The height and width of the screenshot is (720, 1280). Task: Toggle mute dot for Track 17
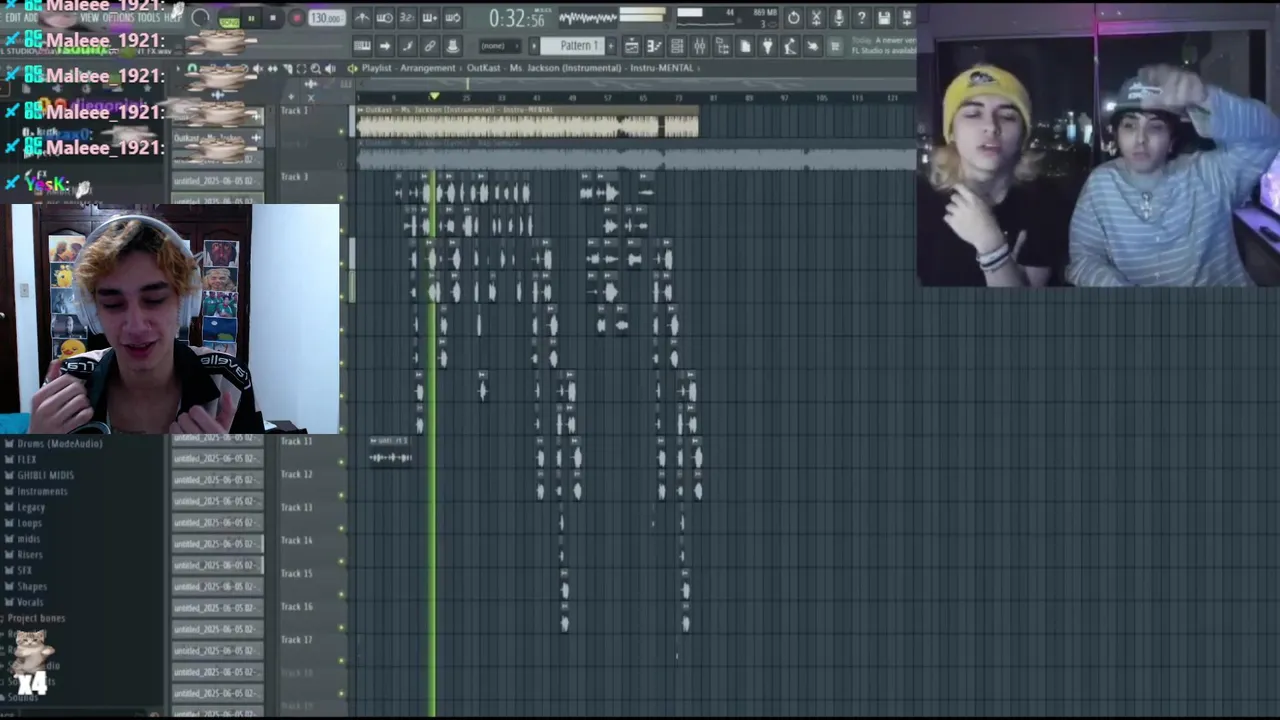click(x=342, y=660)
